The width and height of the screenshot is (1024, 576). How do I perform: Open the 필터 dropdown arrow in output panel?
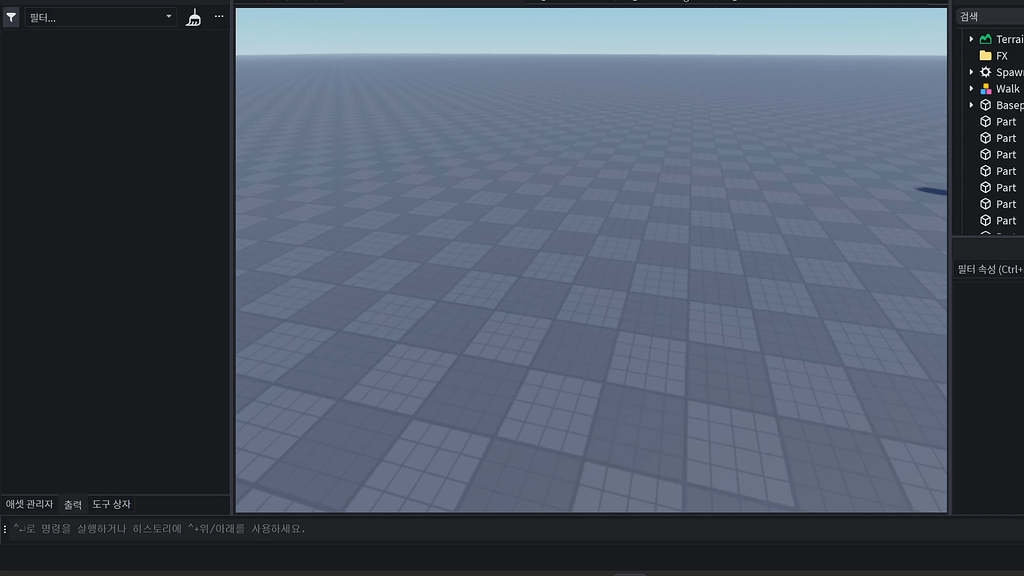(168, 16)
